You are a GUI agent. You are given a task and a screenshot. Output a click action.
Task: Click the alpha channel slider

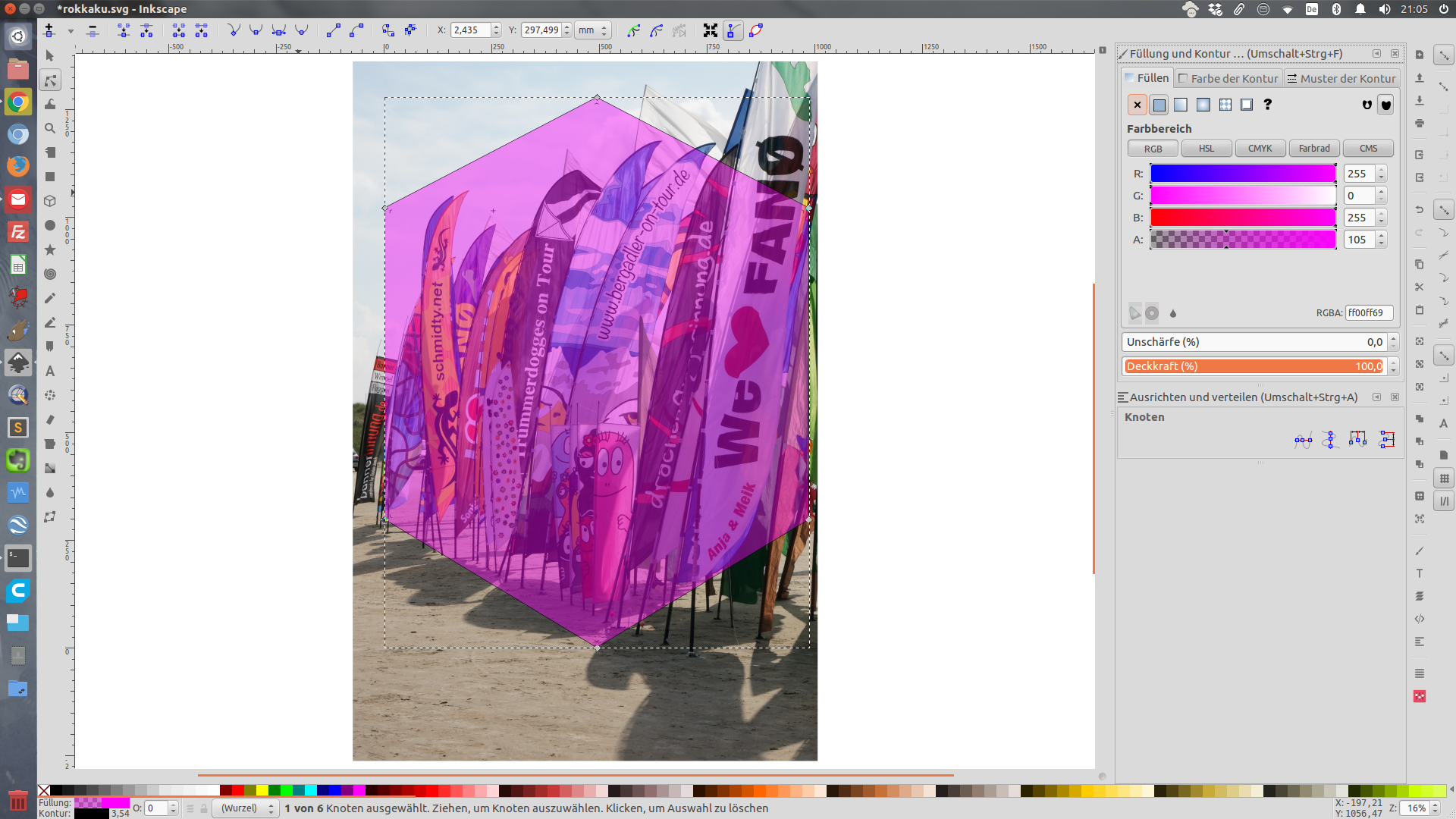coord(1242,240)
